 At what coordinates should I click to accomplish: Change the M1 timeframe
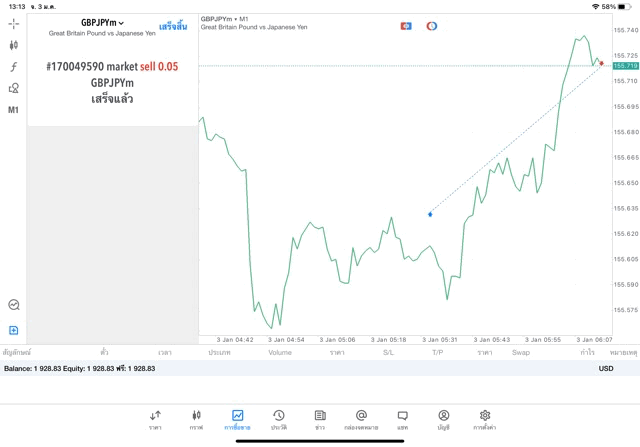[14, 110]
